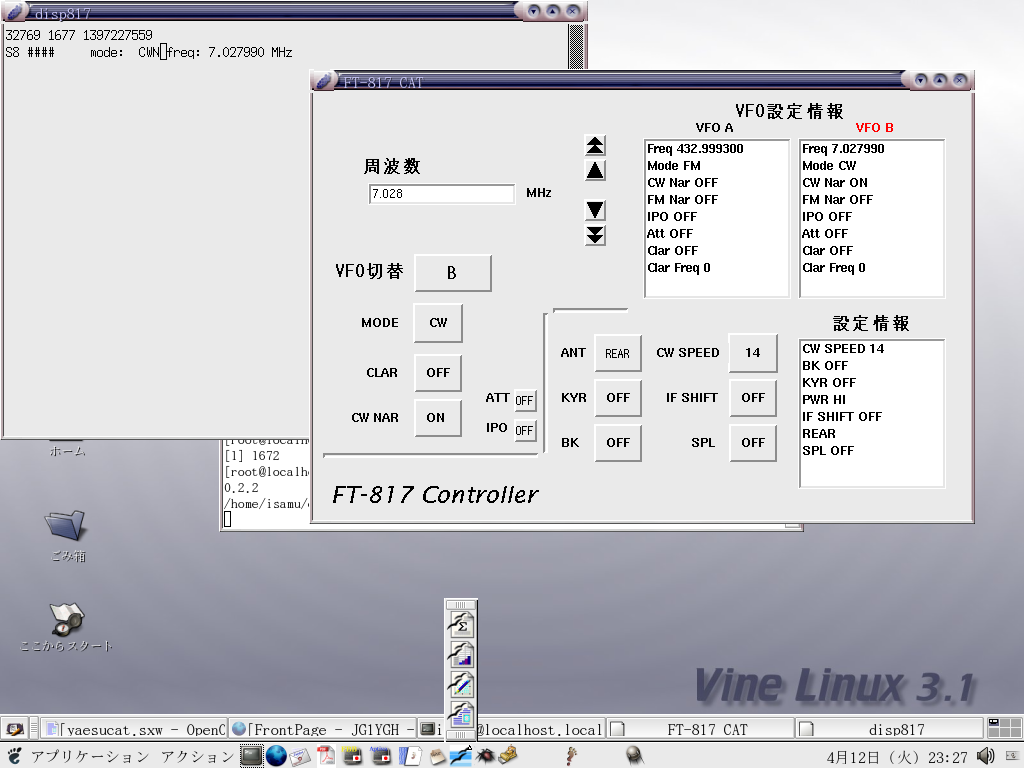This screenshot has width=1024, height=768.
Task: Launch the mail client icon in the panel
Action: click(300, 756)
